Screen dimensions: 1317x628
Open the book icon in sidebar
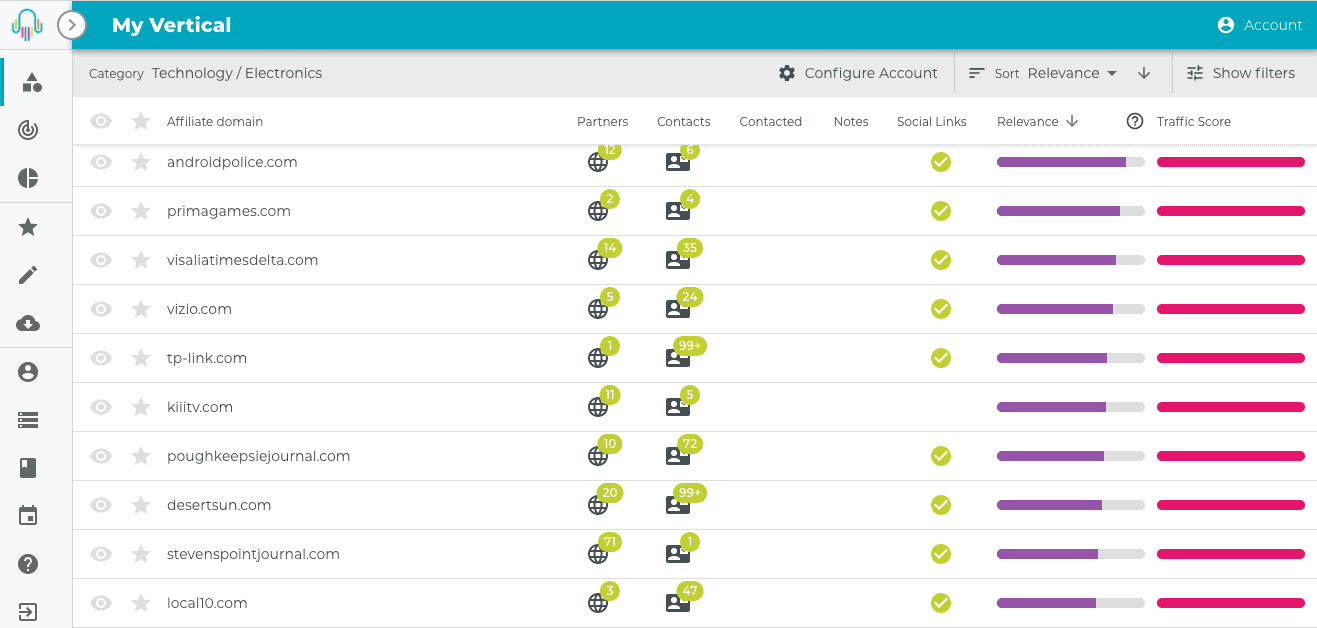[29, 468]
